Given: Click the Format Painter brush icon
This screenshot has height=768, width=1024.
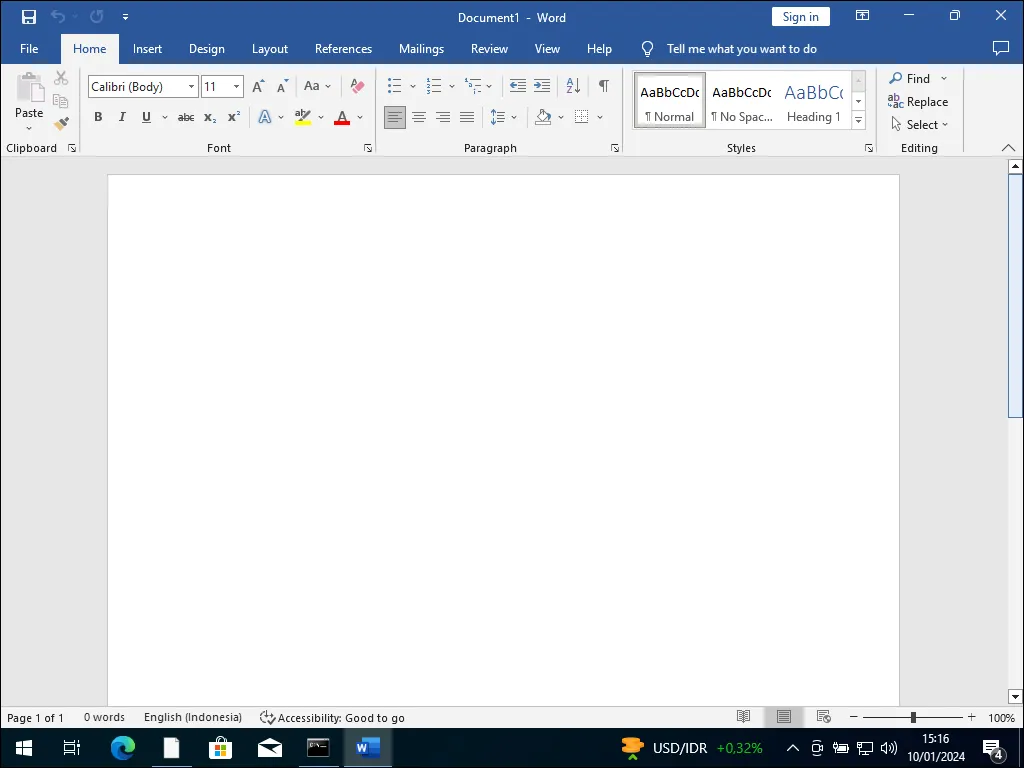Looking at the screenshot, I should [x=61, y=124].
